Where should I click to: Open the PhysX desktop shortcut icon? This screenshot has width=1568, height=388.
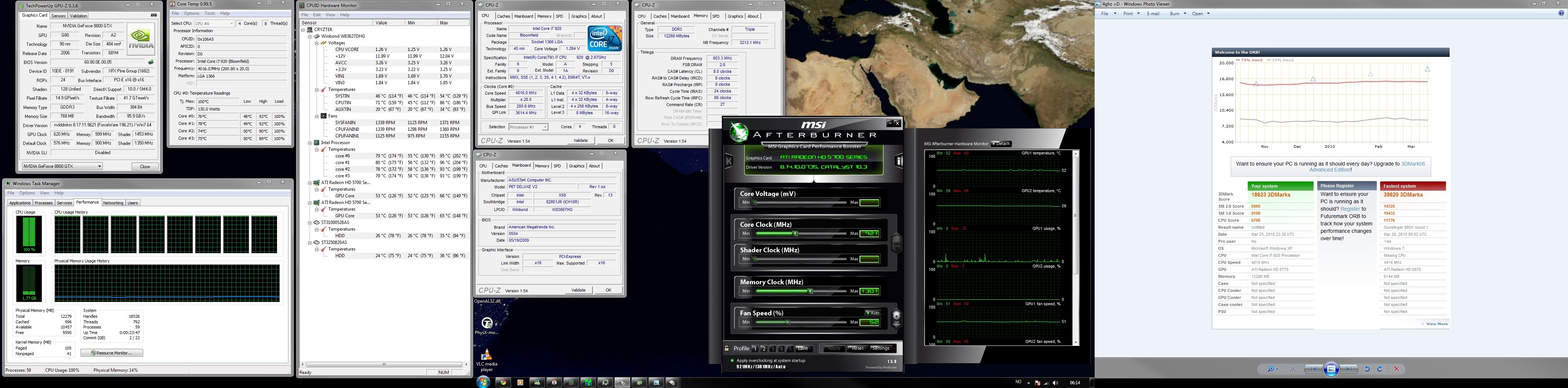[486, 325]
